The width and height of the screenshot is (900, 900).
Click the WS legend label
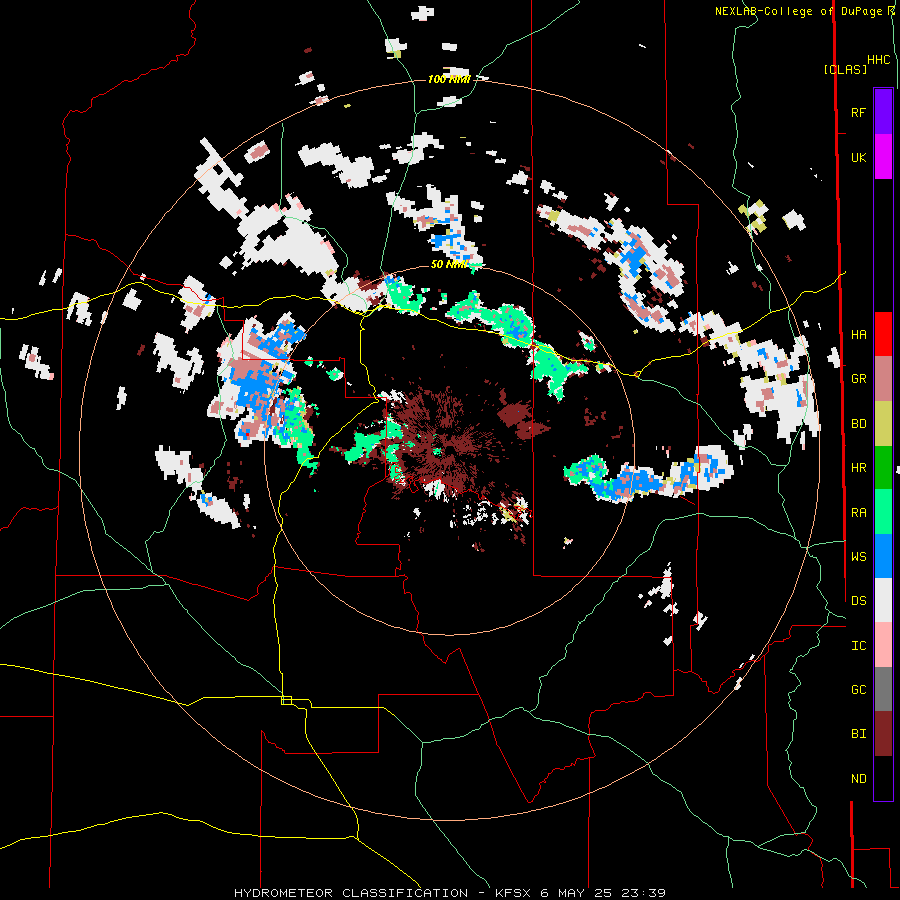(858, 556)
